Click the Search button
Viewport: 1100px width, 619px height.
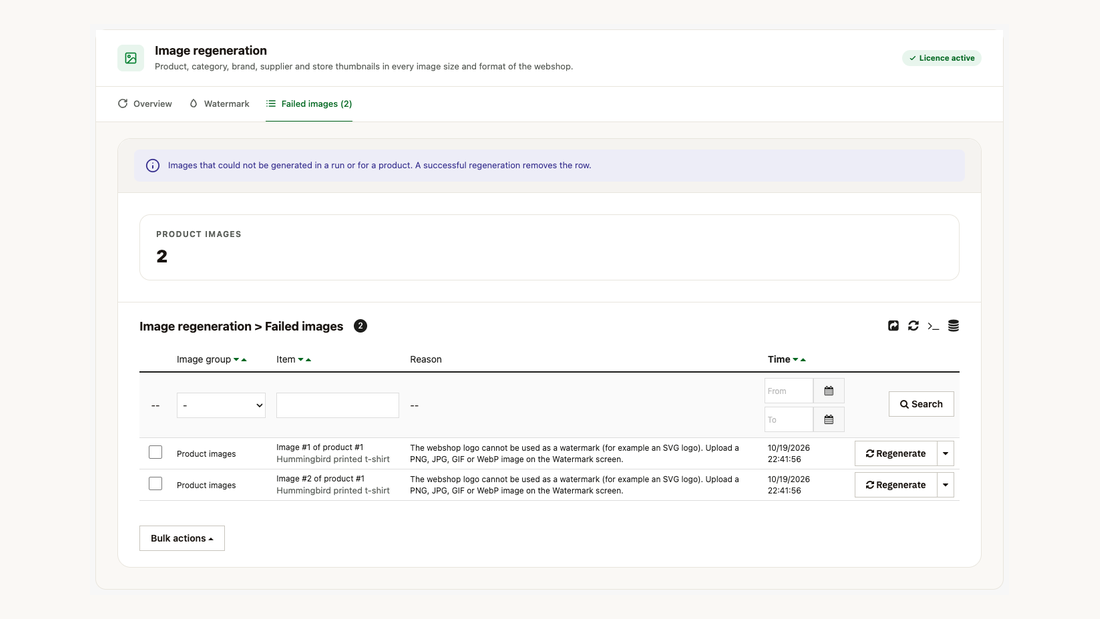pos(921,404)
